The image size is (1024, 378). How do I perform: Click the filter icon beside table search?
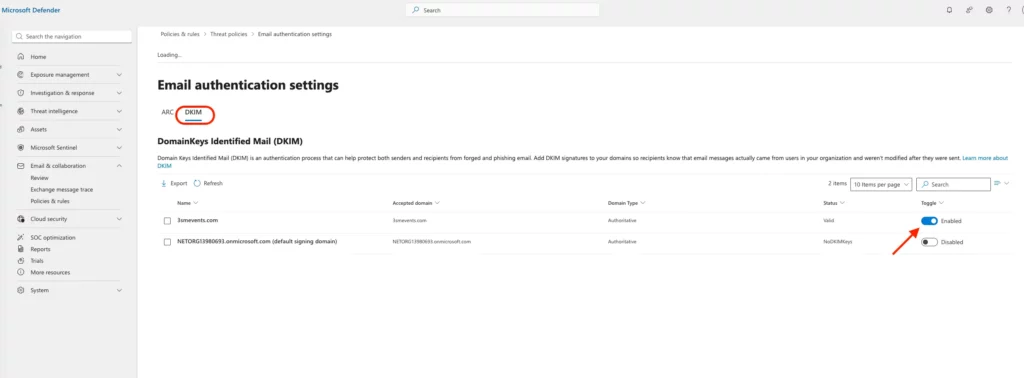pyautogui.click(x=998, y=183)
